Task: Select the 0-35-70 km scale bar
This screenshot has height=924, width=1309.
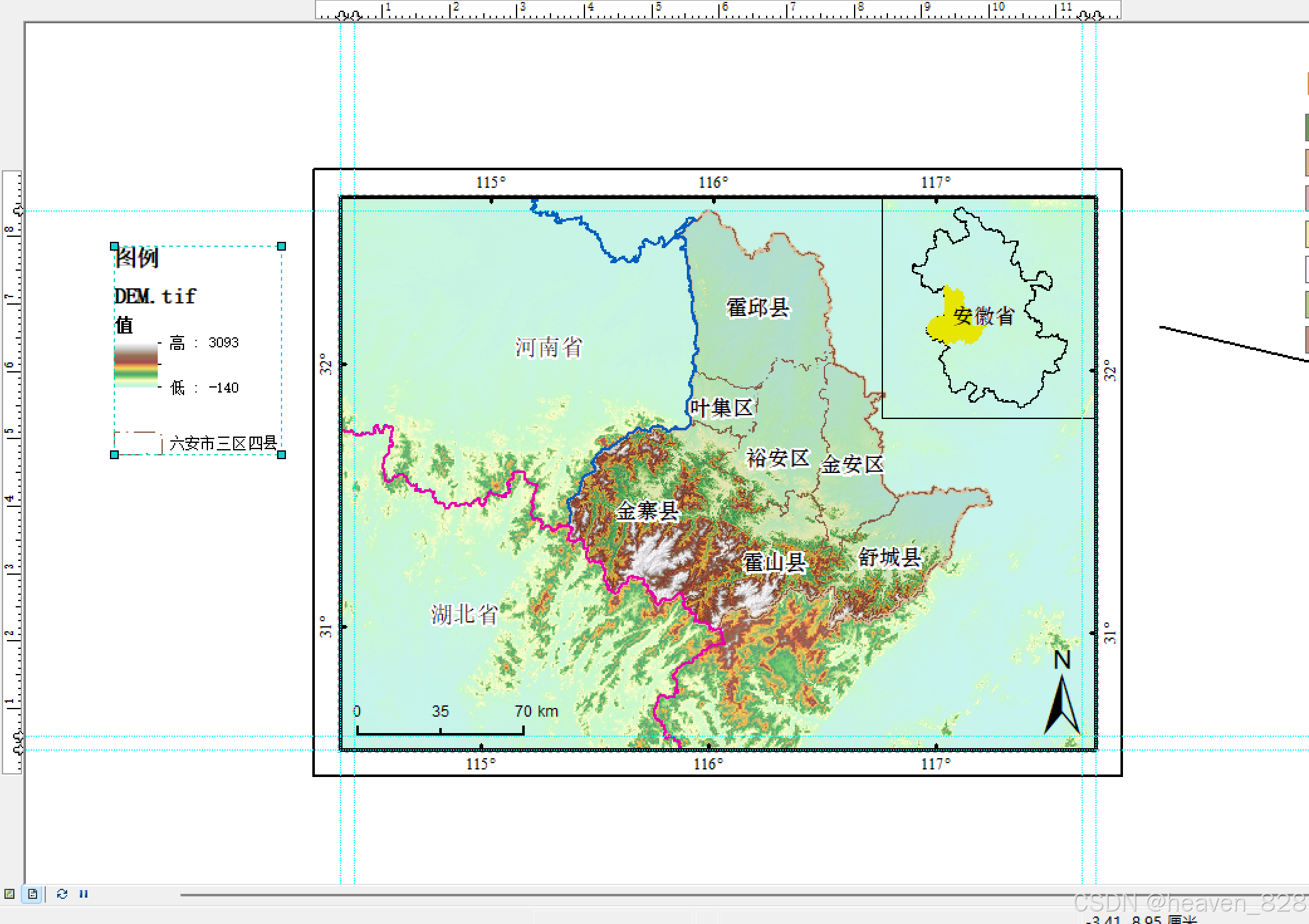Action: tap(440, 731)
